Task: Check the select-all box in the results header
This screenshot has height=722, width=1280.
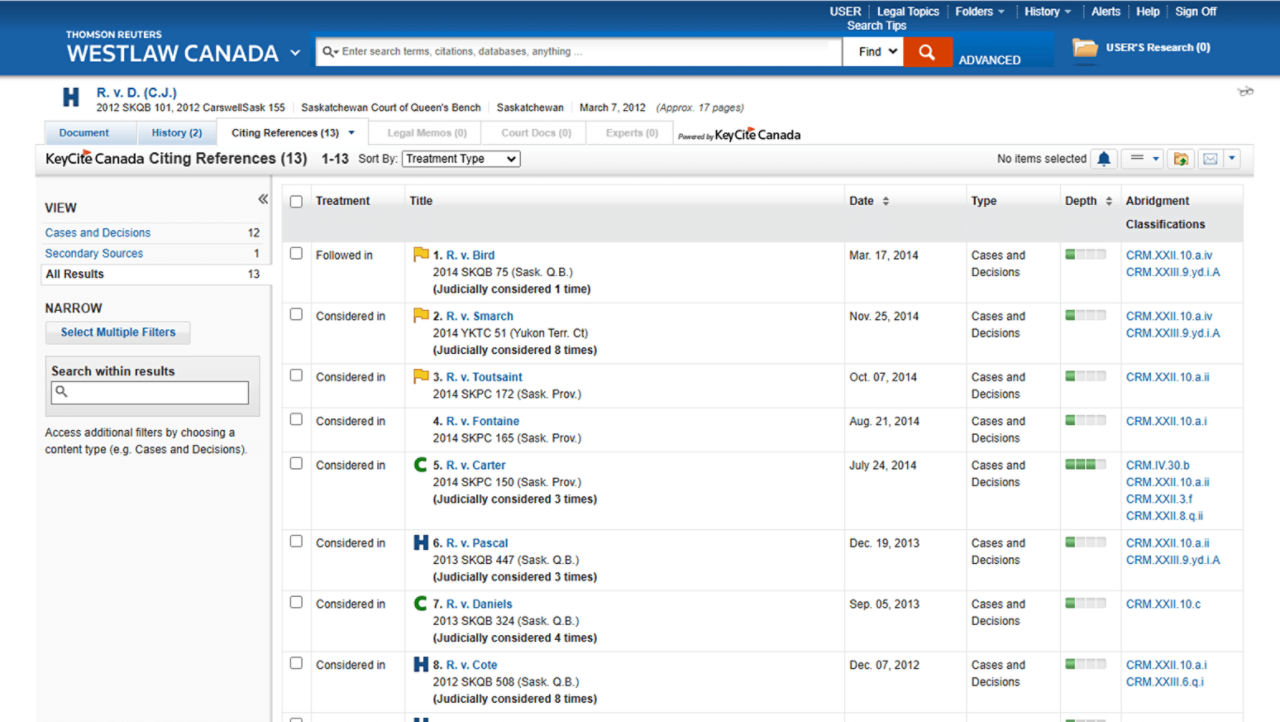Action: 296,200
